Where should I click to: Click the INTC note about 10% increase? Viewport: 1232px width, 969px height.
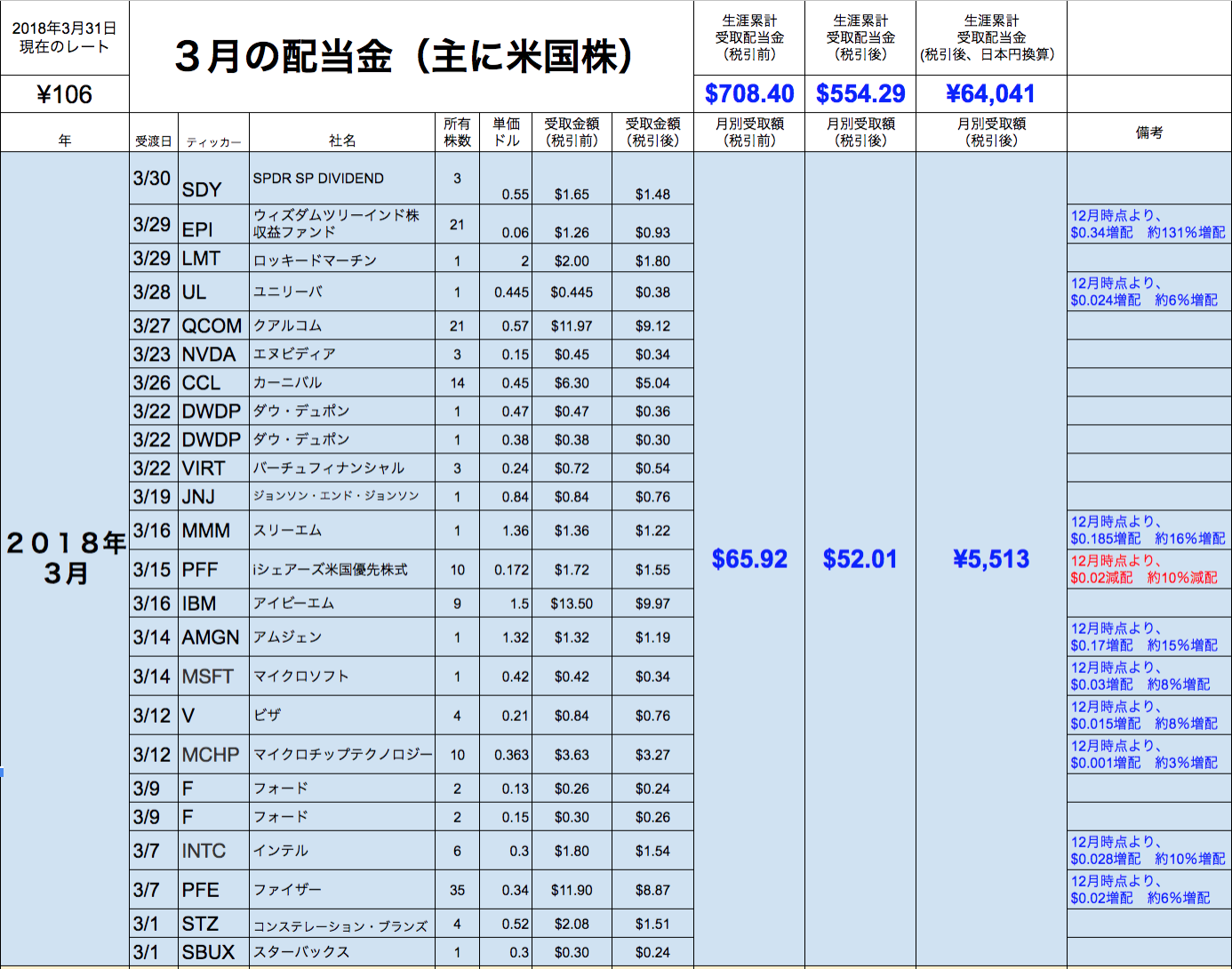(1148, 850)
